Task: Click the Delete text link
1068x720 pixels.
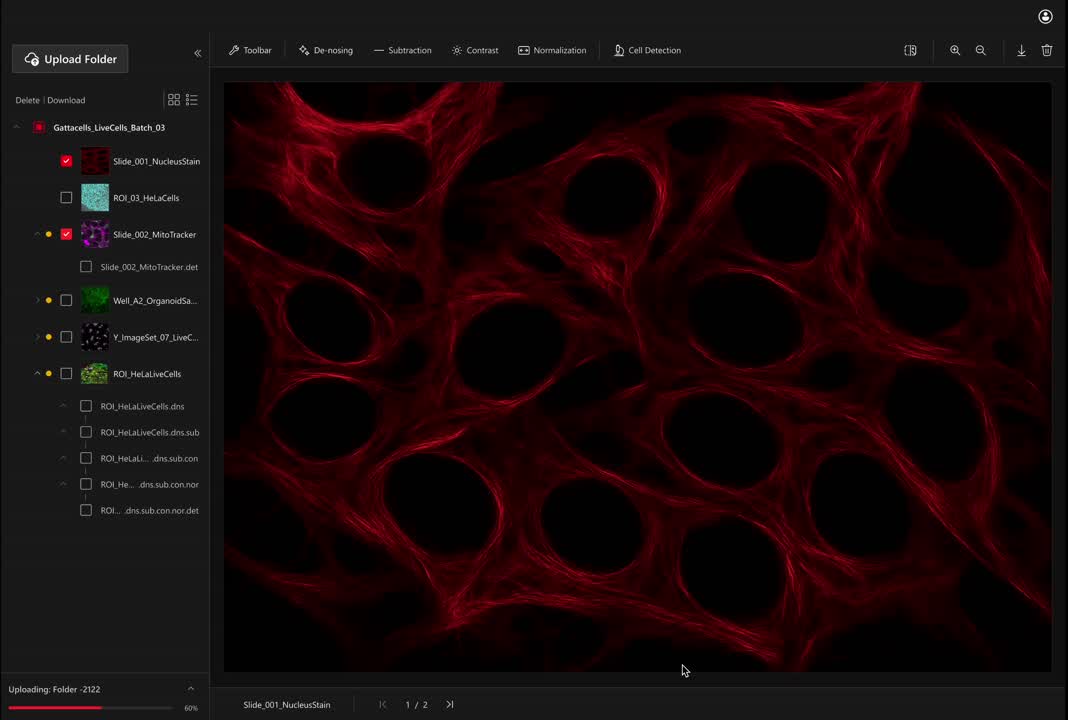Action: [27, 100]
